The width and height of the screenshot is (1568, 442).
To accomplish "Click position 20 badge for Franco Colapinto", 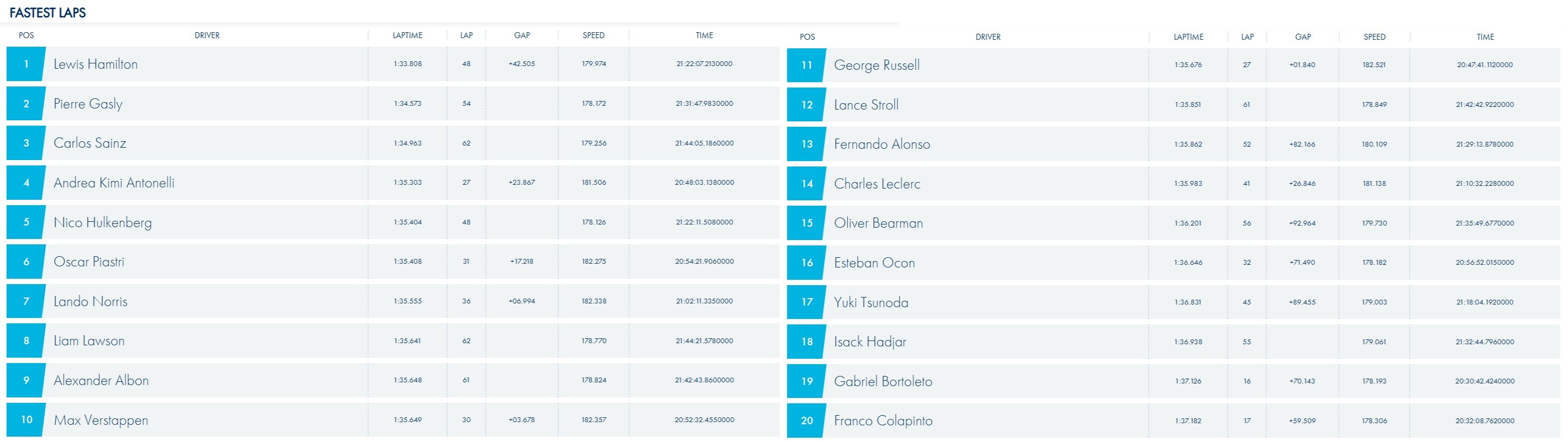I will pos(806,421).
